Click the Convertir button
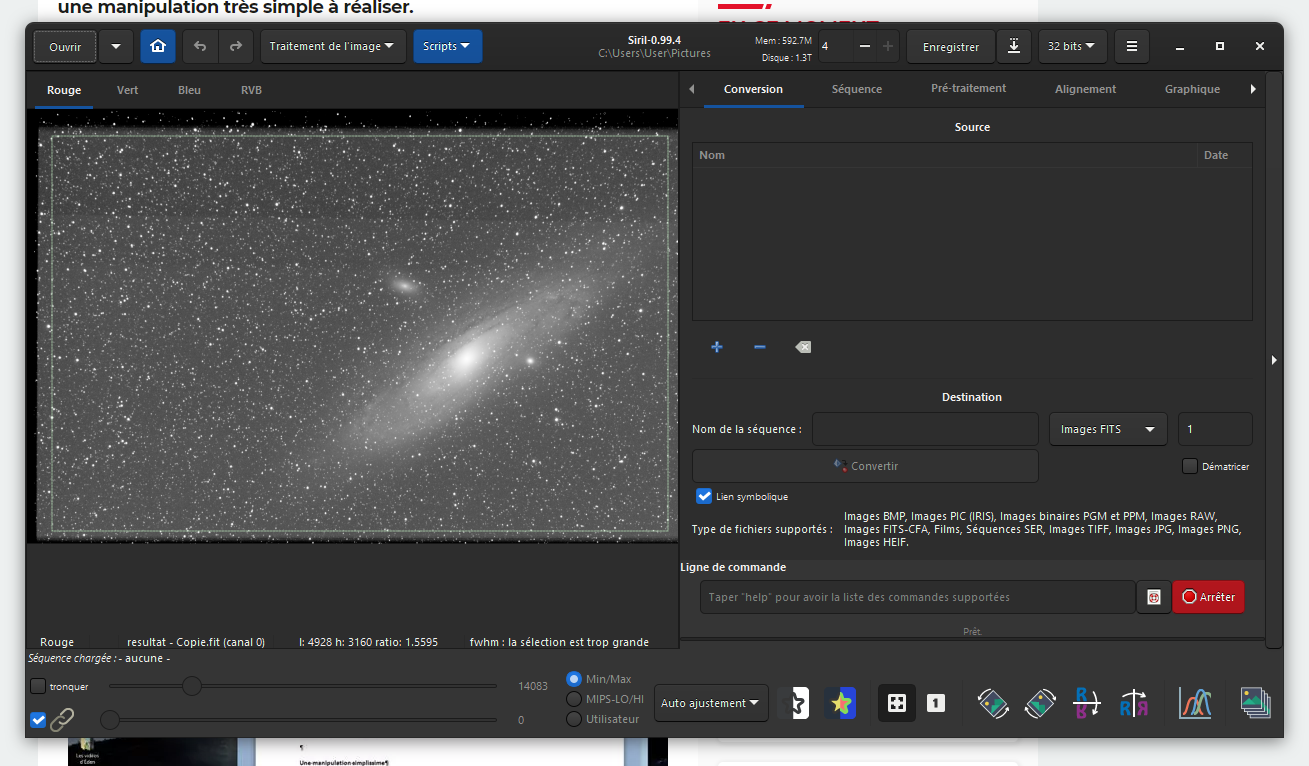 point(866,466)
